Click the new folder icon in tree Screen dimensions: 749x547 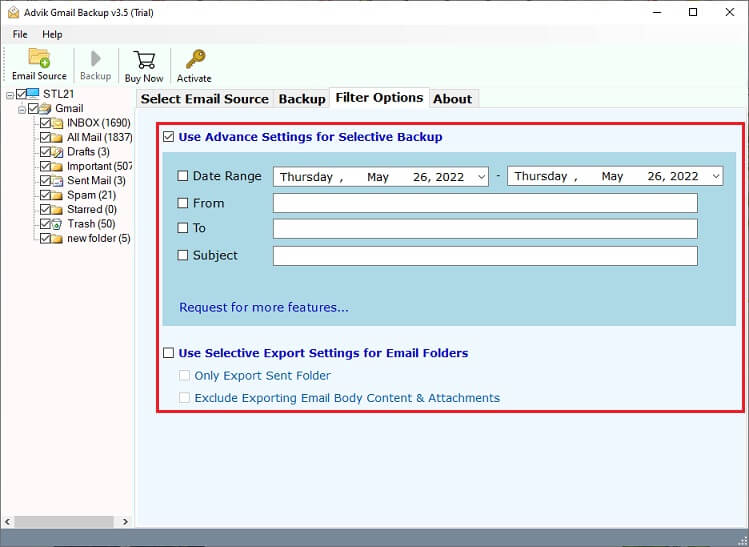click(57, 238)
